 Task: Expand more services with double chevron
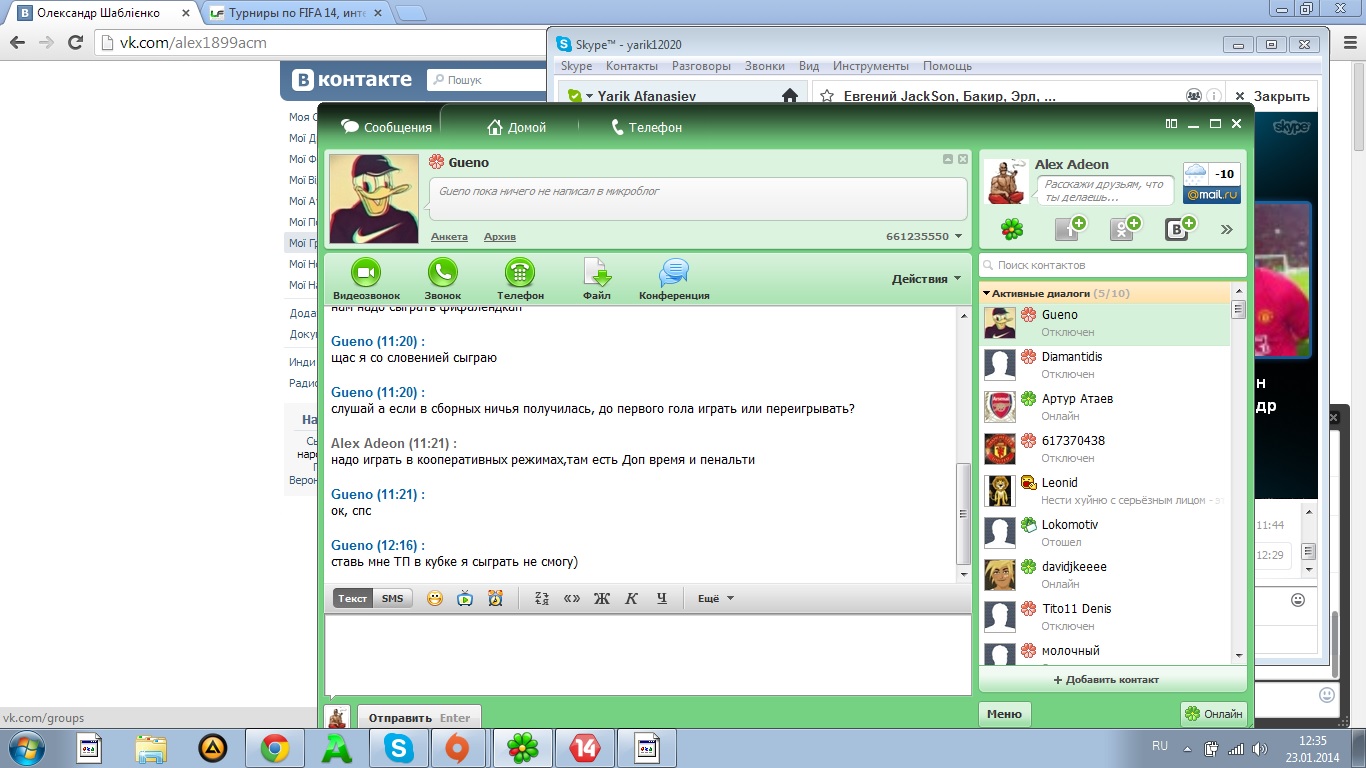1227,230
